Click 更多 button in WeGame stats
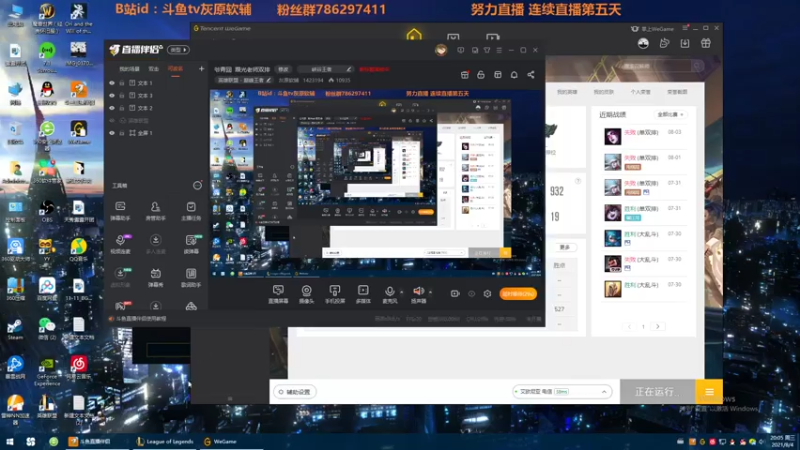Screen dimensions: 800x450 (x=564, y=247)
